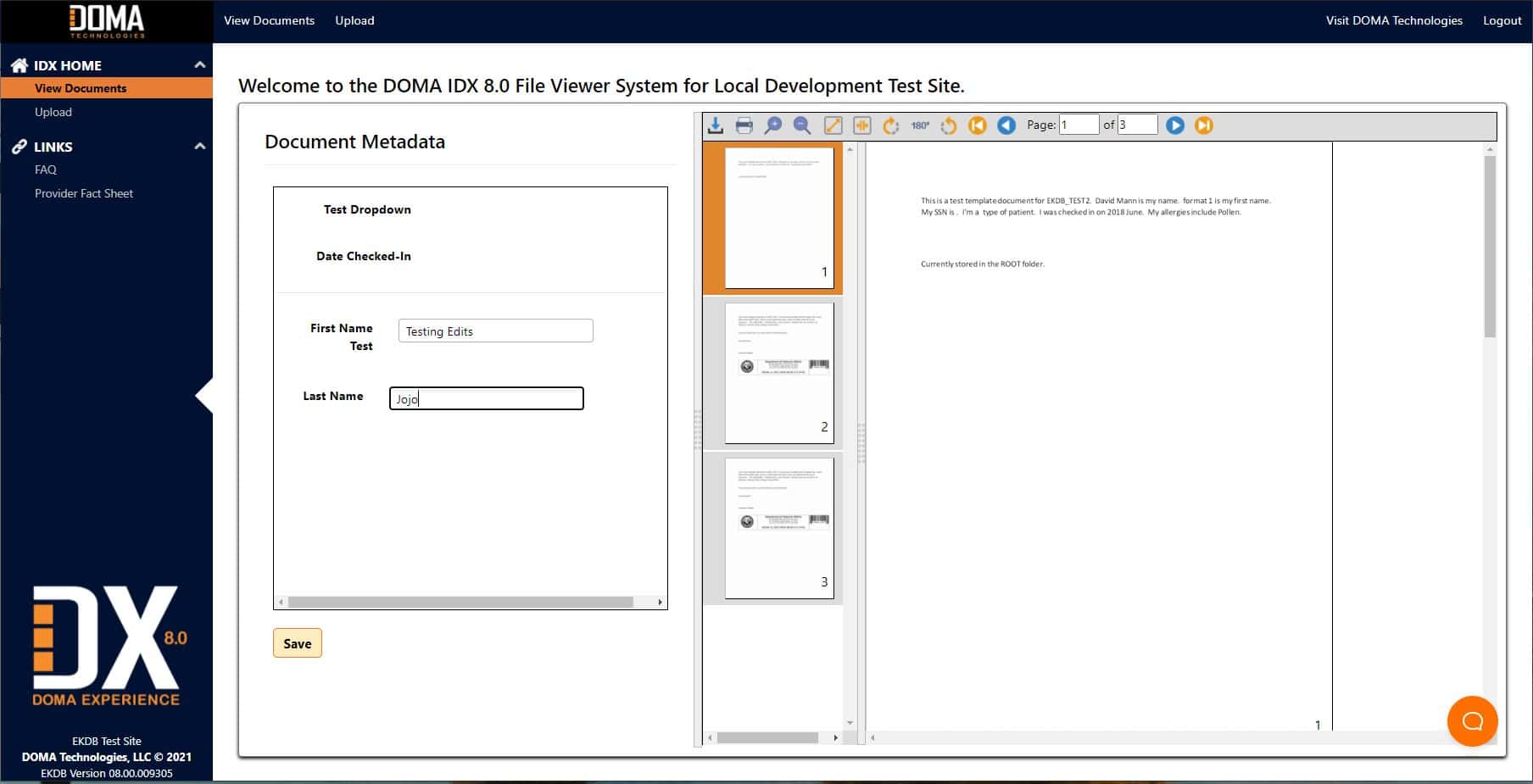Click the Test Dropdown label
The image size is (1533, 784).
coord(367,209)
